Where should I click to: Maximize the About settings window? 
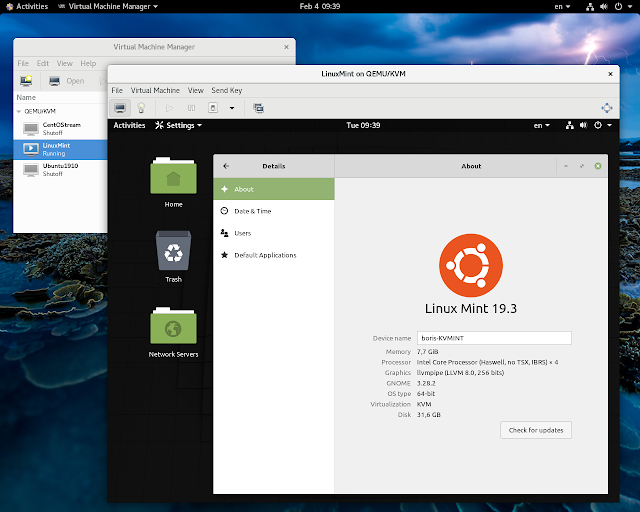tap(582, 166)
